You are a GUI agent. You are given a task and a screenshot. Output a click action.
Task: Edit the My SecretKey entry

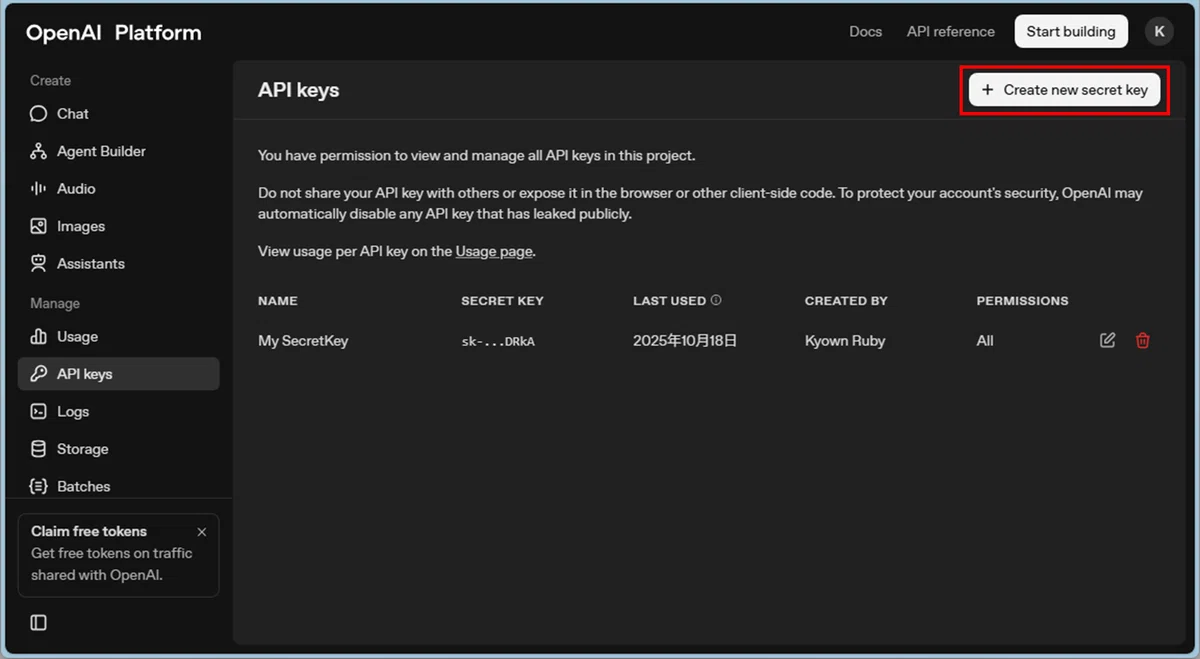1107,341
